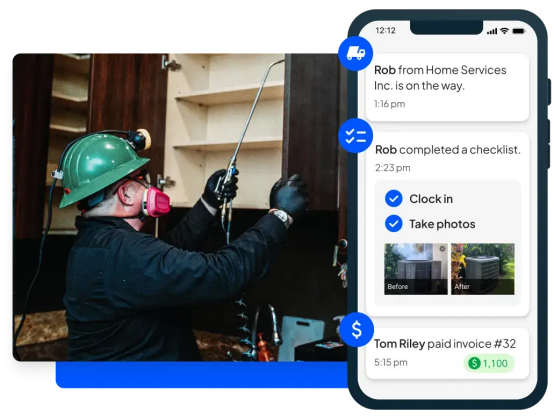
Task: Open the Tom Riley paid invoice card
Action: coord(447,353)
